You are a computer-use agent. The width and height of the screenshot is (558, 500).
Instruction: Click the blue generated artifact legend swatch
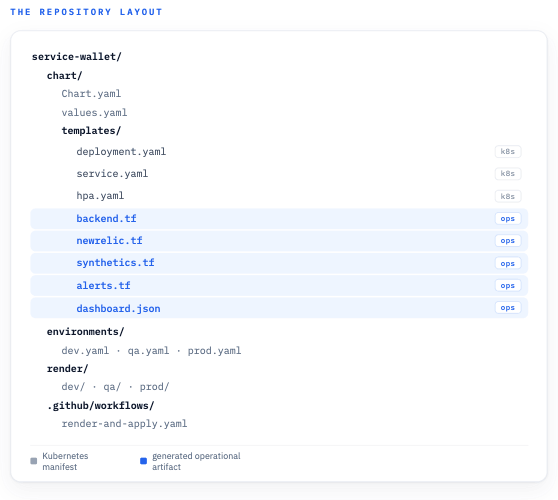point(143,461)
